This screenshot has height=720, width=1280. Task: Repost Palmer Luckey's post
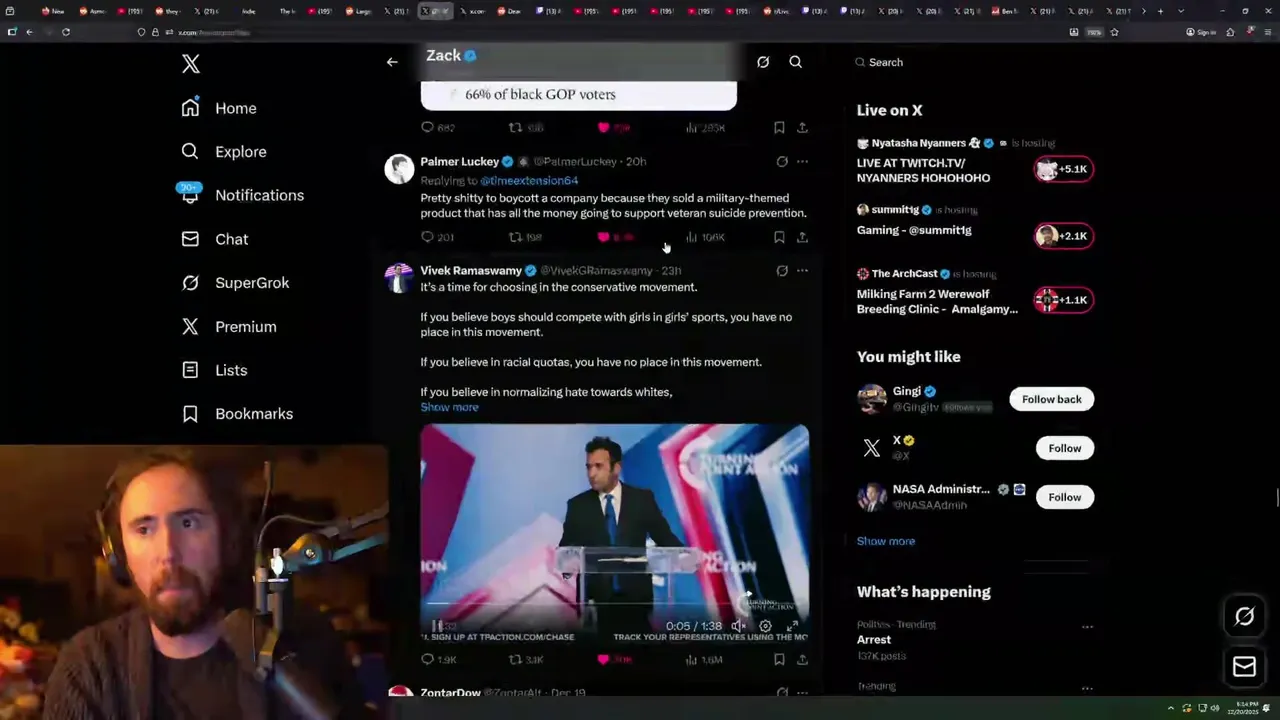click(525, 237)
